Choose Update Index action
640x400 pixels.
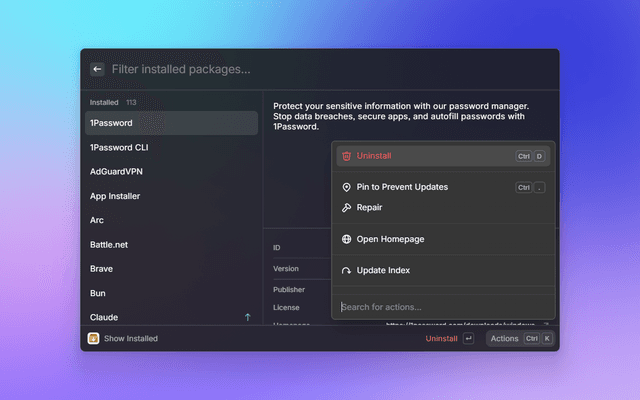click(x=443, y=270)
